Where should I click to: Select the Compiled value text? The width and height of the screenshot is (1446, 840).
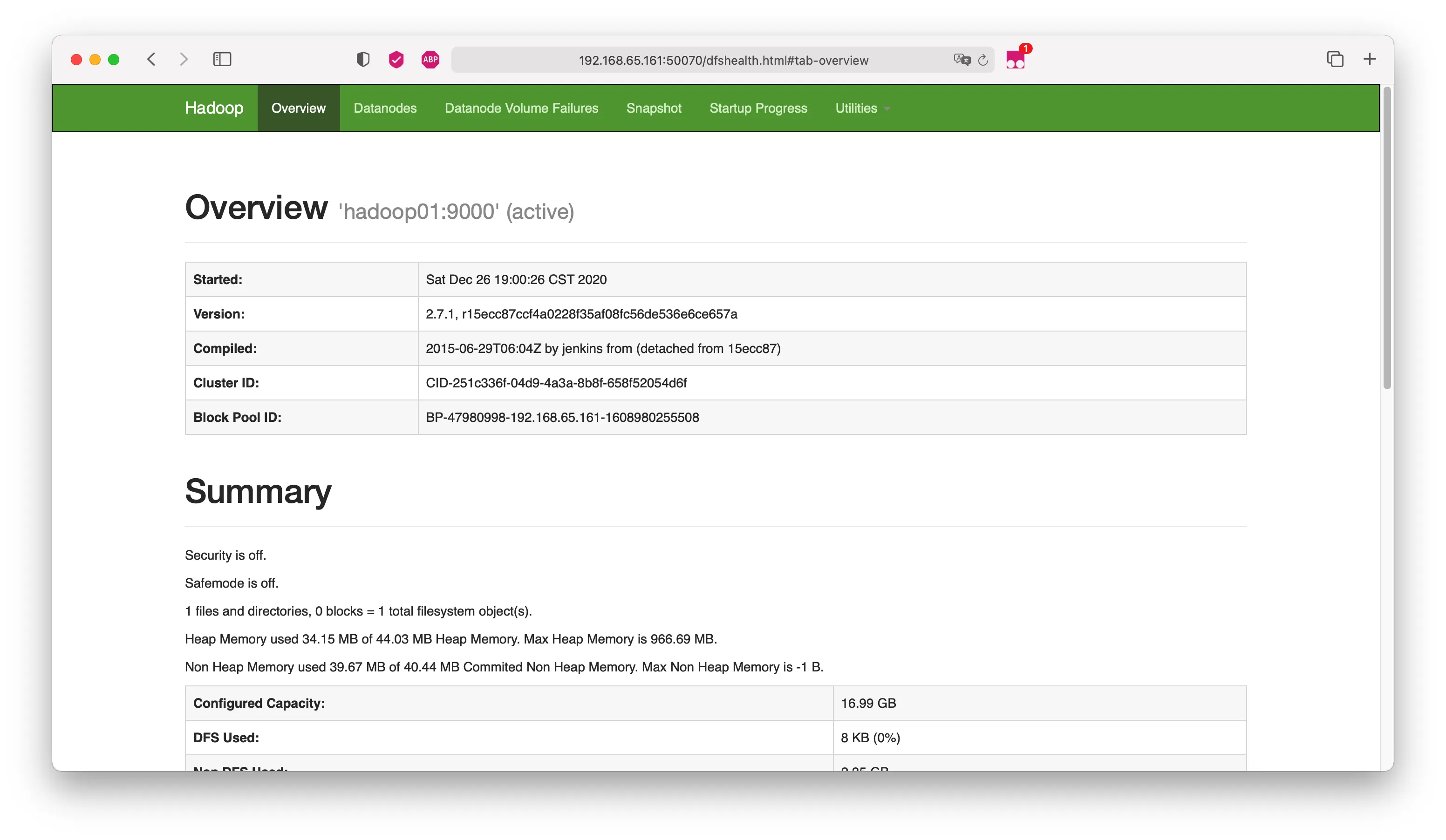[603, 348]
